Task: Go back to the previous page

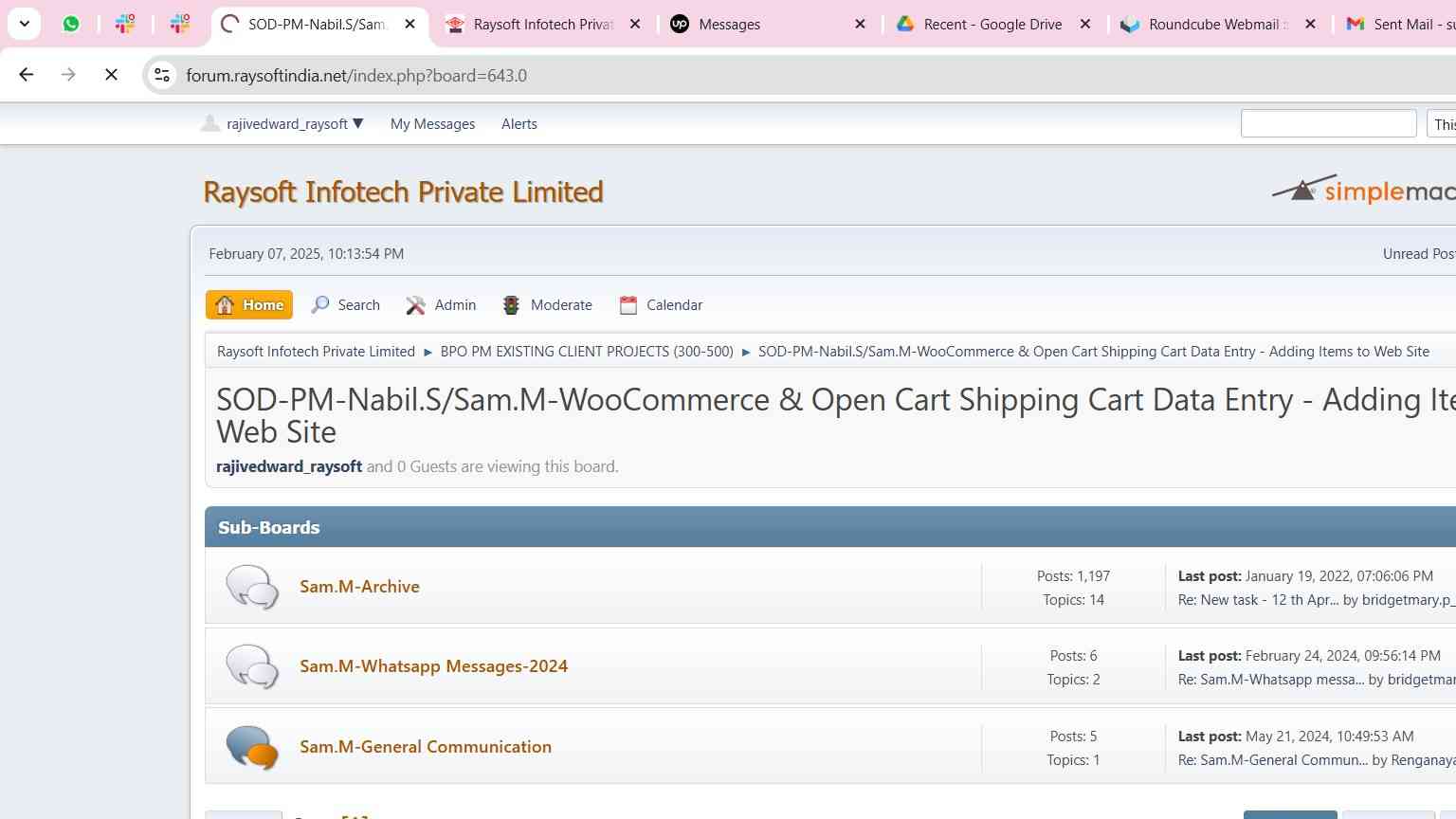Action: [27, 75]
